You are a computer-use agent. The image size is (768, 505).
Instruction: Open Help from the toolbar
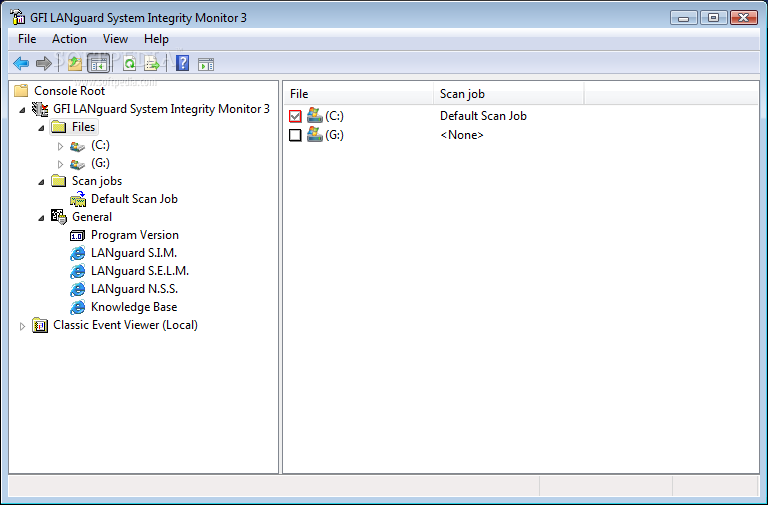182,63
